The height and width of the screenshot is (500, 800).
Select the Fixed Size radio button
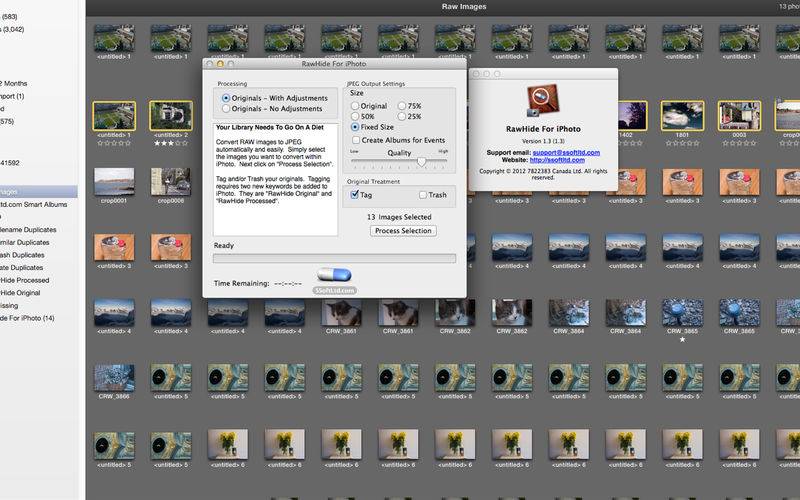tap(355, 127)
